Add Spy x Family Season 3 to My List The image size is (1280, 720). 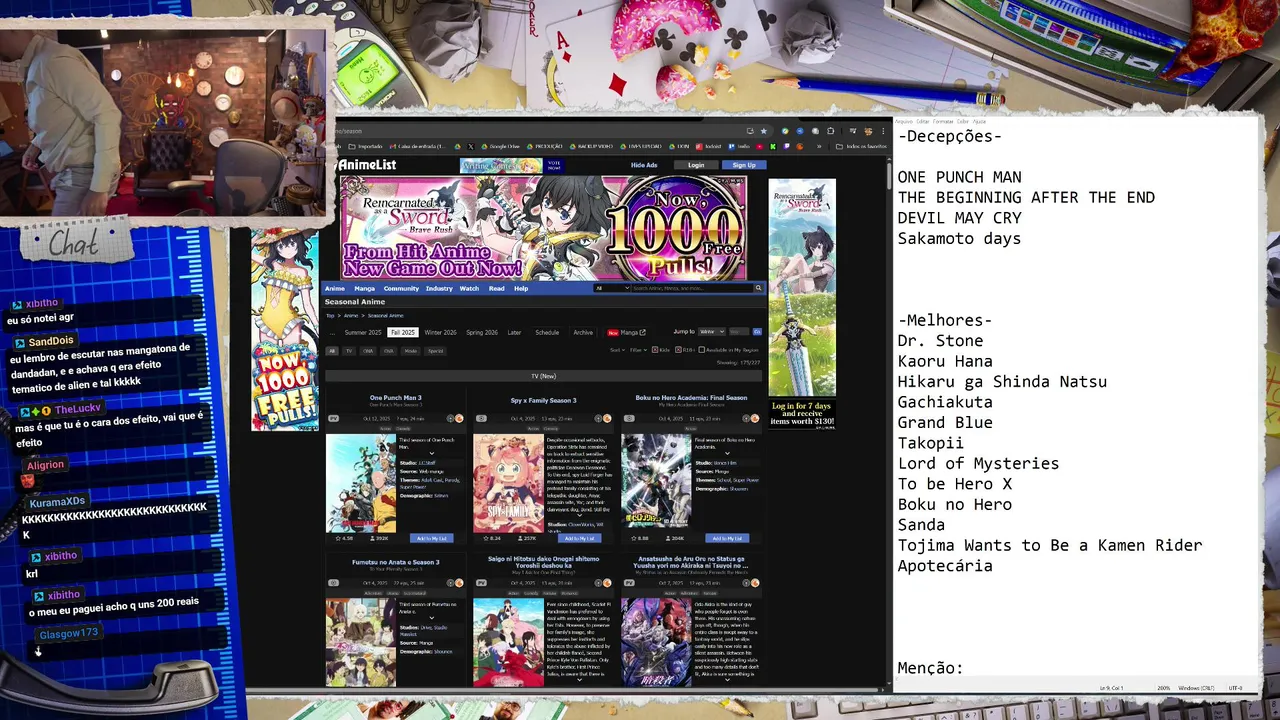[x=579, y=538]
